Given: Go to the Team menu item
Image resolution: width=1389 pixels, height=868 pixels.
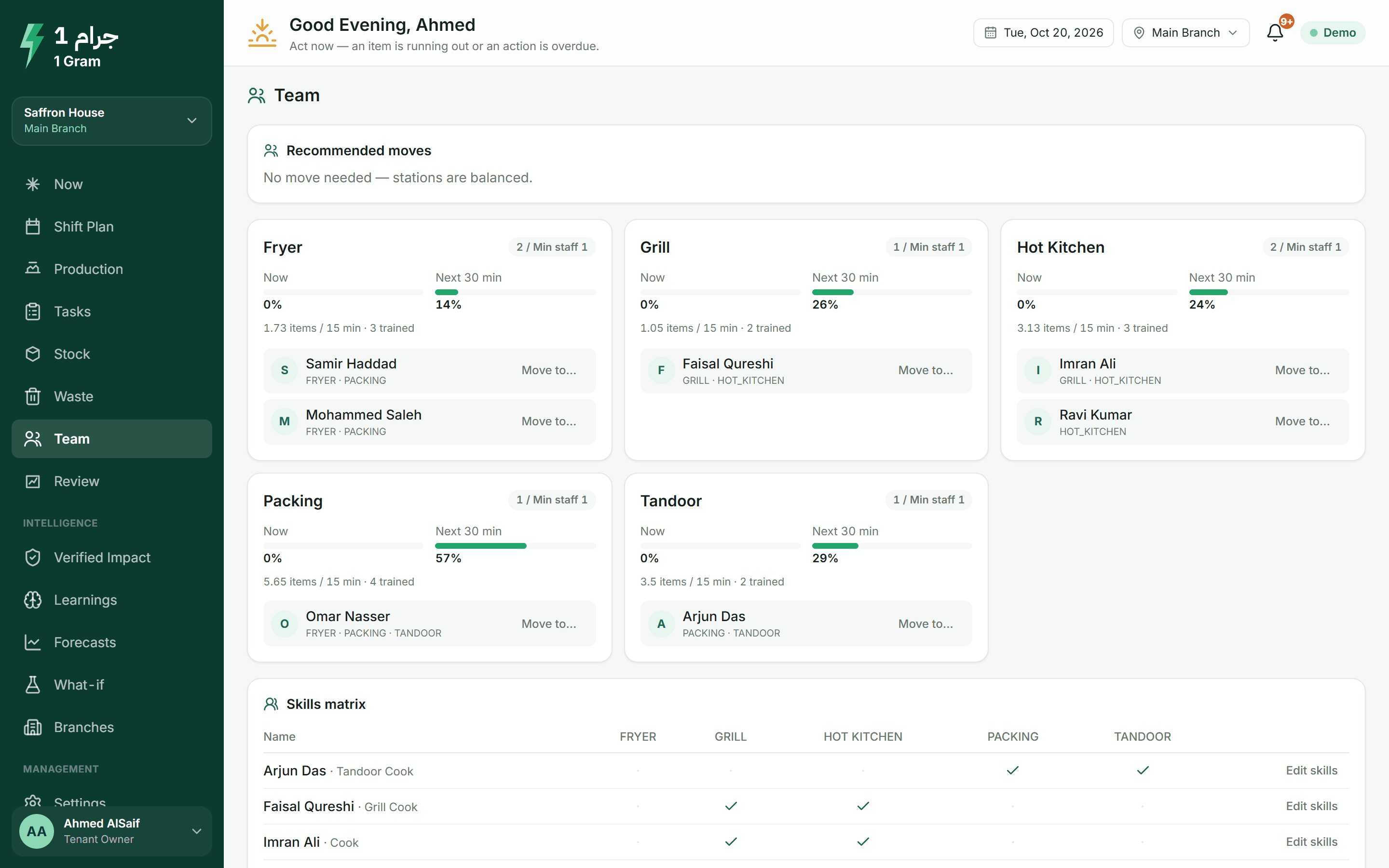Looking at the screenshot, I should 112,439.
